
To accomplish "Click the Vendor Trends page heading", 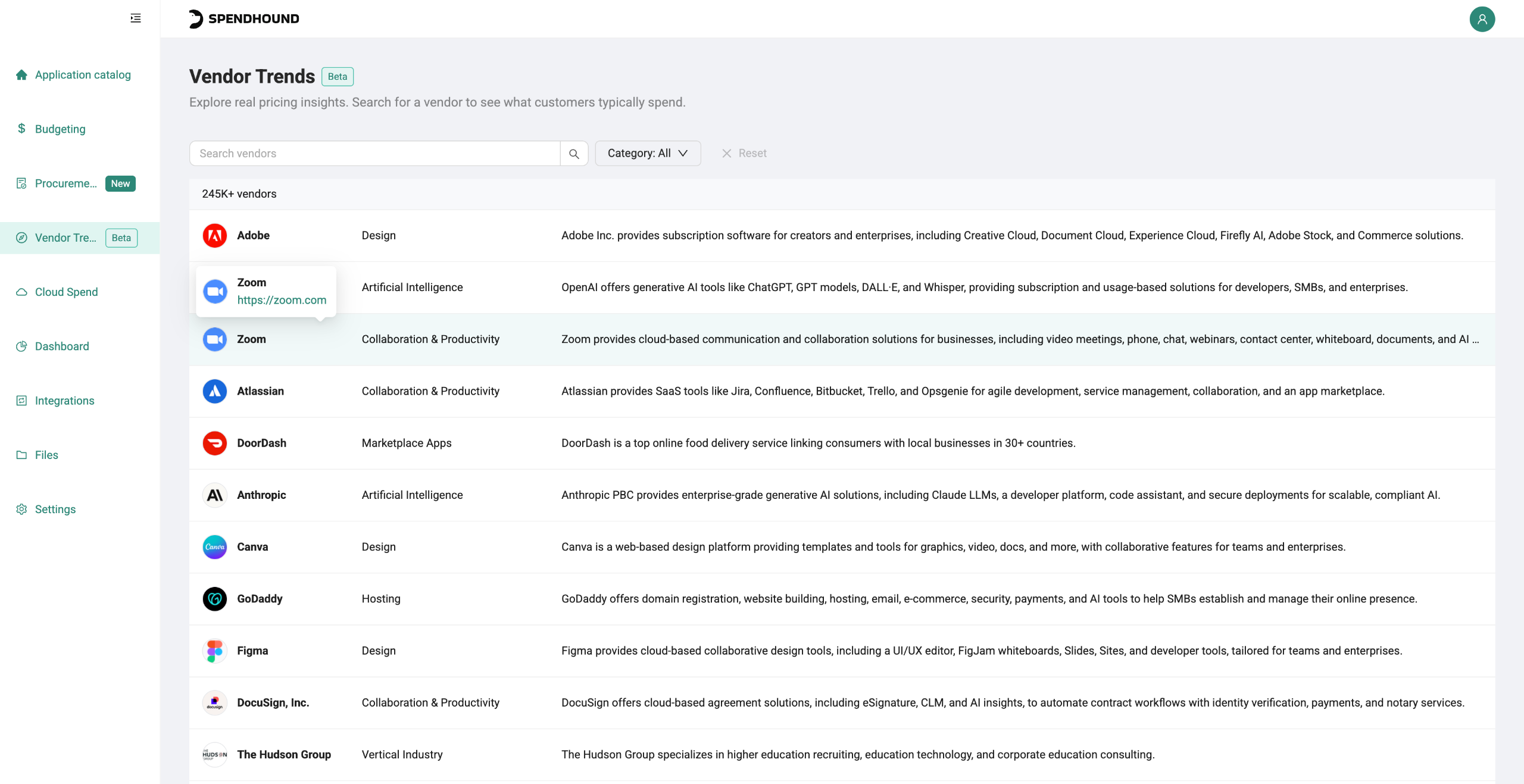I will click(252, 76).
